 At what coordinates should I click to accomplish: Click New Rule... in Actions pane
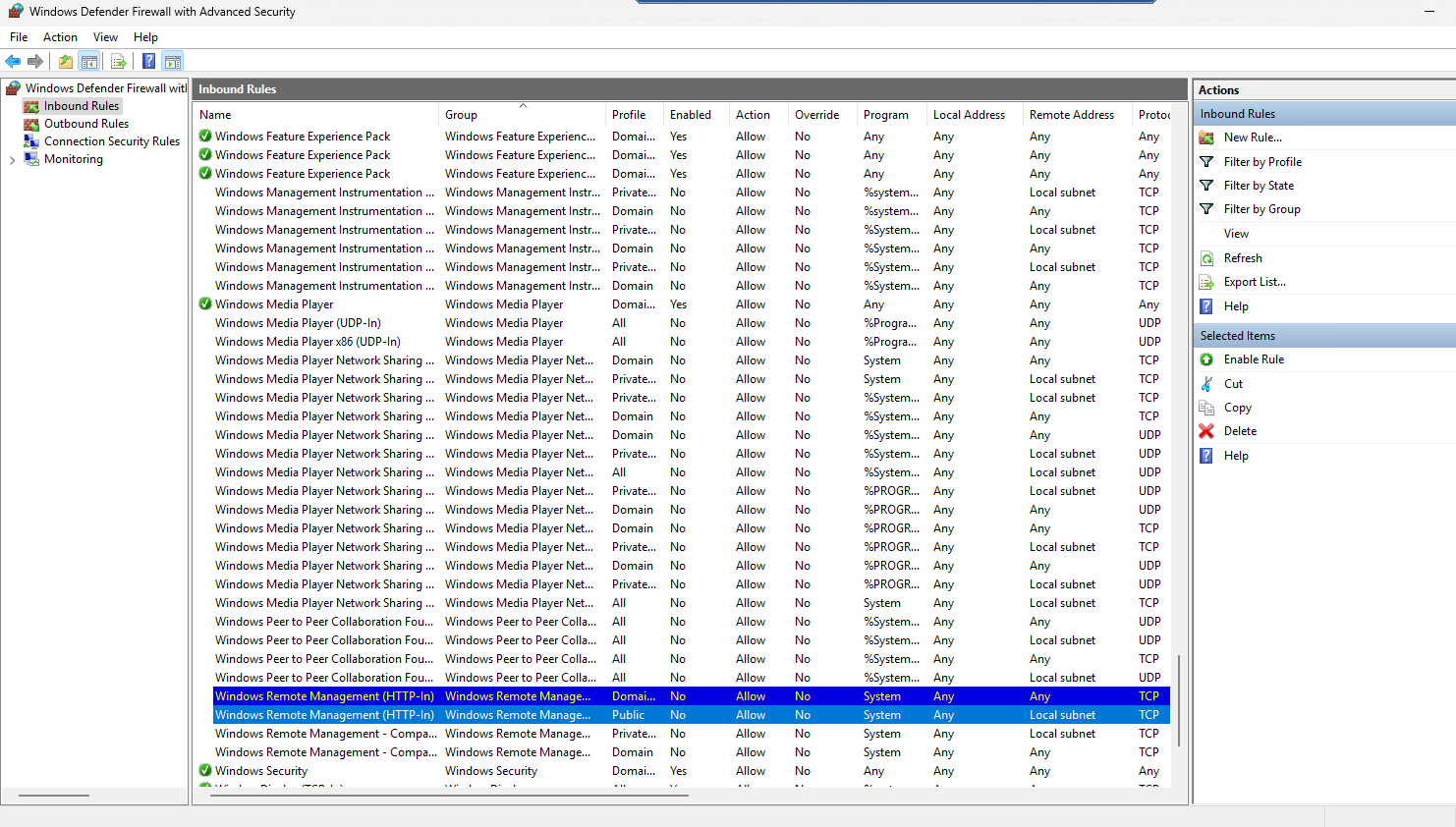1252,138
